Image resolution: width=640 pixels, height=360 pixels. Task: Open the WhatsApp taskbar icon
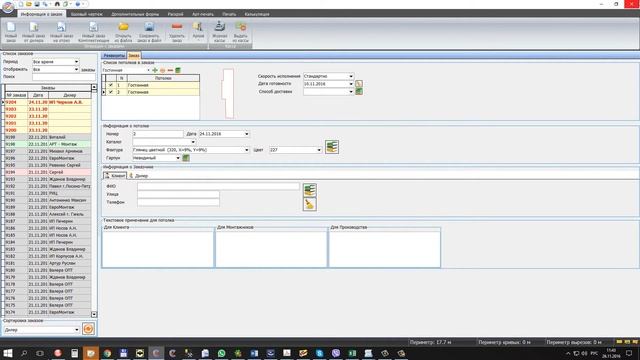222,353
